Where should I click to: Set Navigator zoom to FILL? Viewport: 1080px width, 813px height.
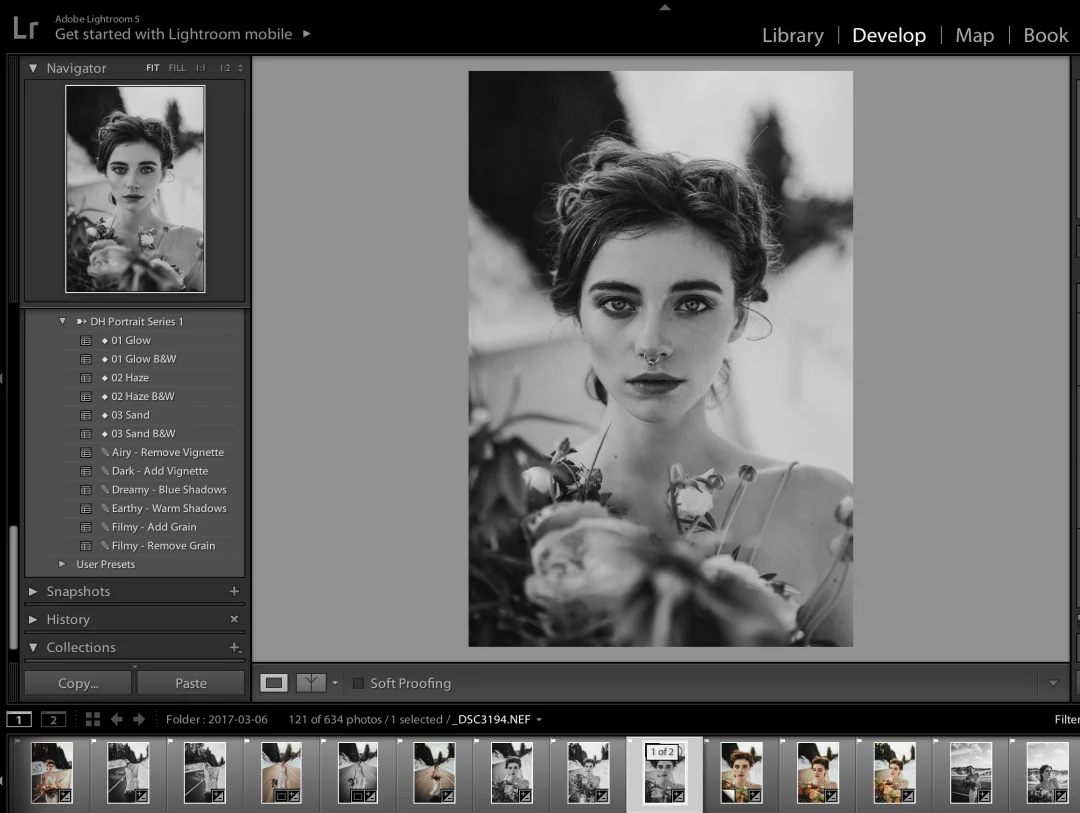tap(177, 68)
